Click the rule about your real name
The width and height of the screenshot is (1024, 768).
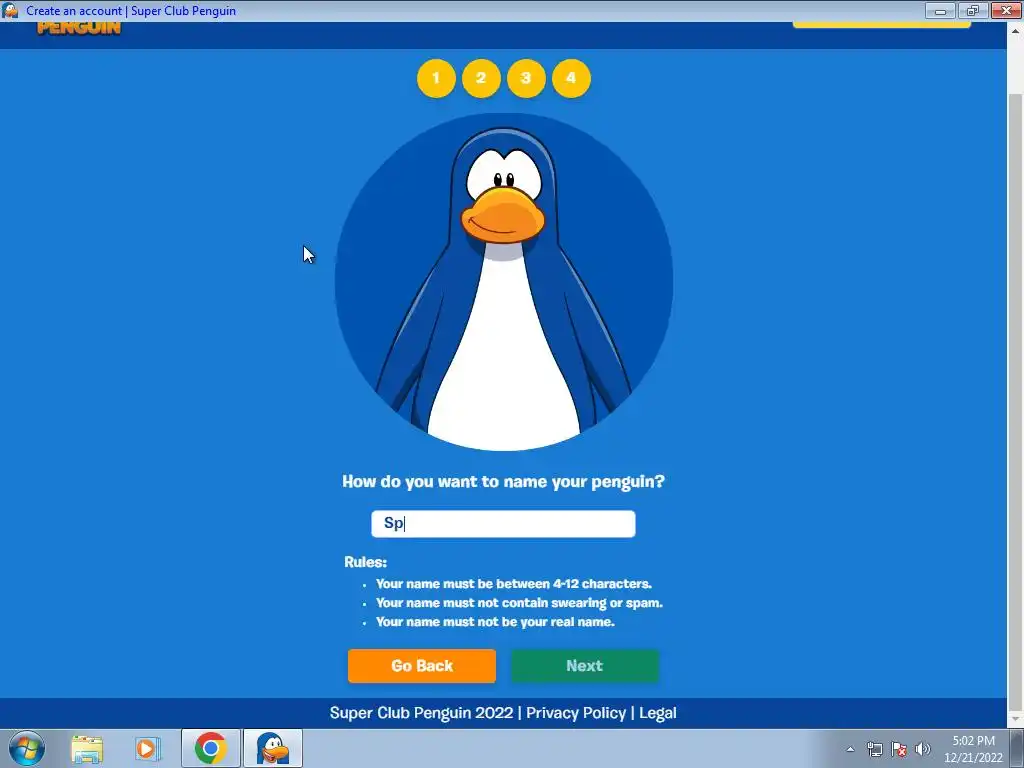point(495,622)
